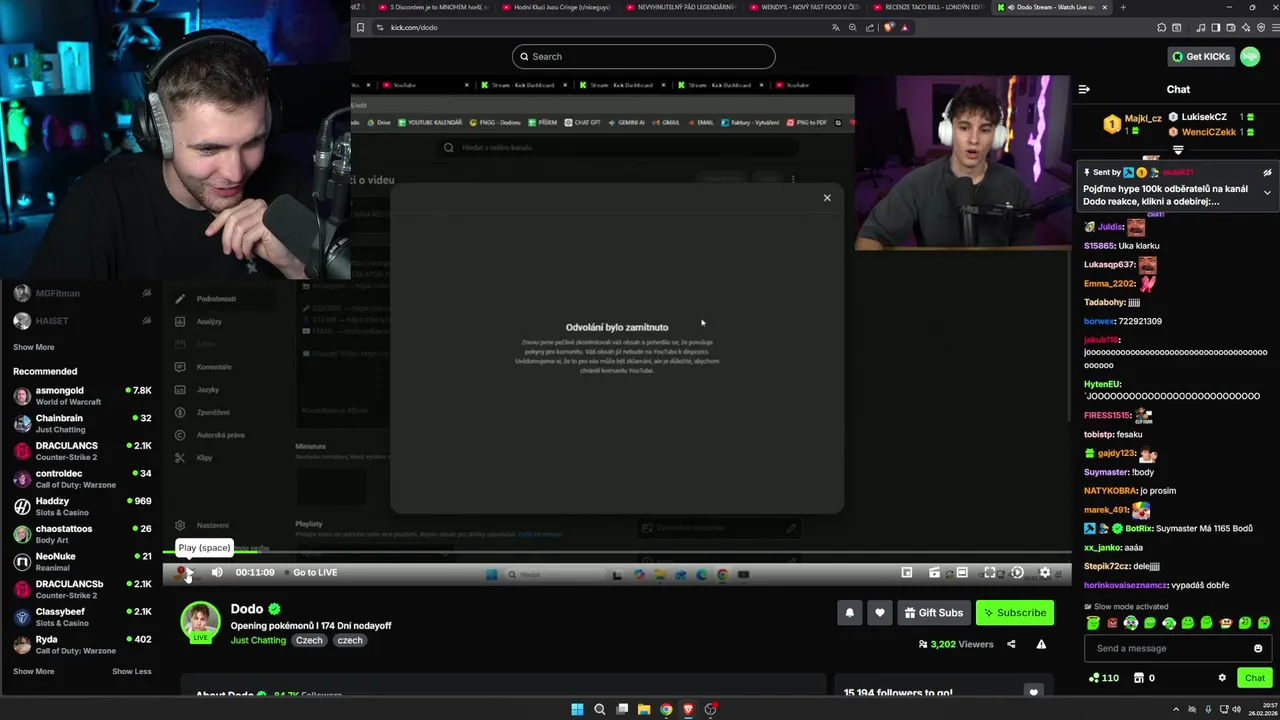Select the capitalized Czech tag

309,640
